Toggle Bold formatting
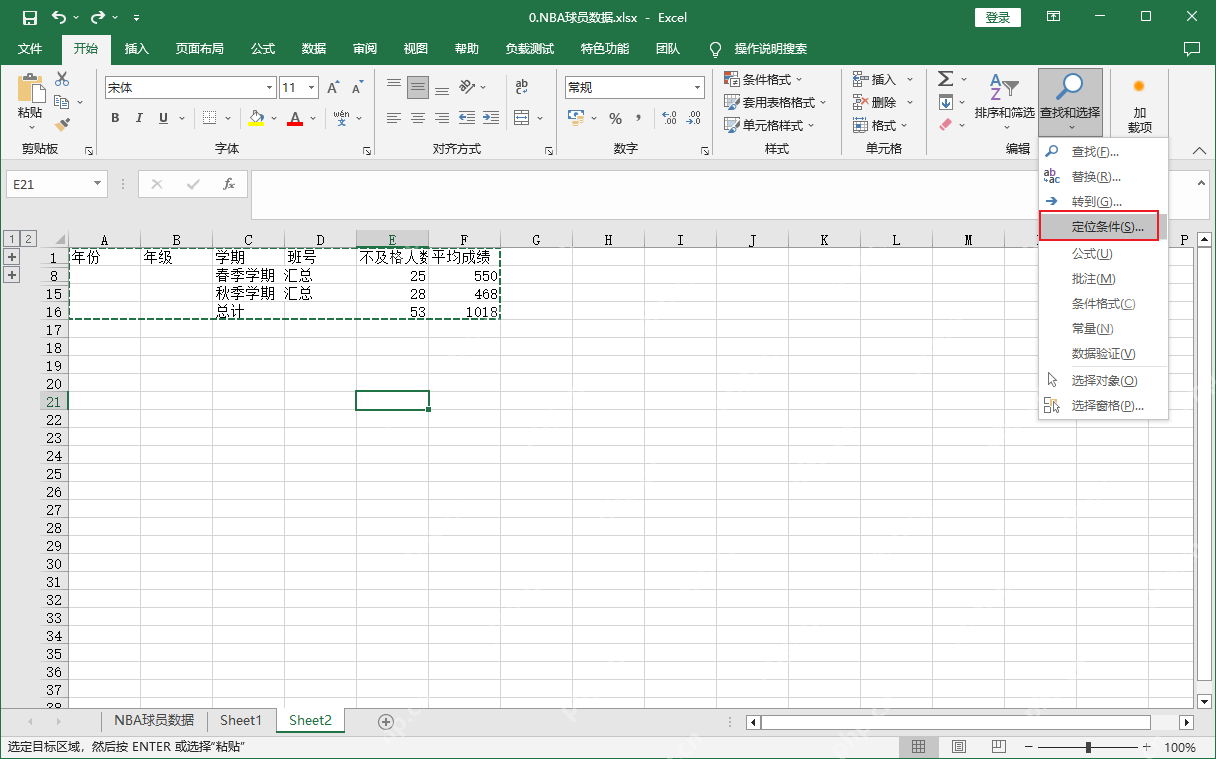 [115, 118]
